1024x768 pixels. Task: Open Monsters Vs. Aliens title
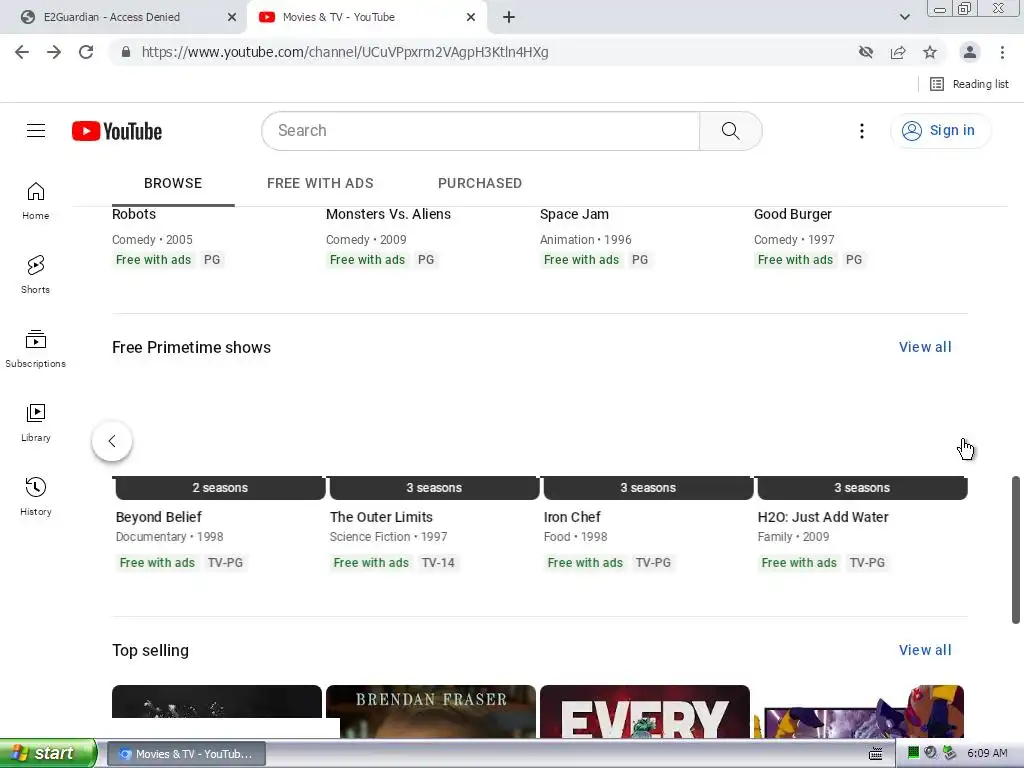[388, 214]
